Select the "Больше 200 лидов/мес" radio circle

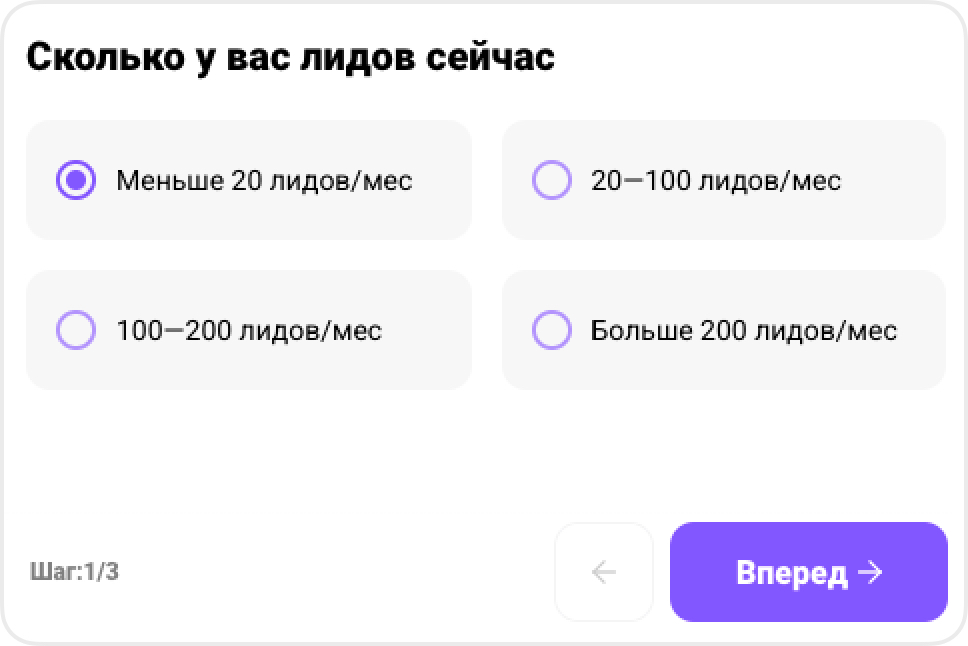click(x=552, y=330)
